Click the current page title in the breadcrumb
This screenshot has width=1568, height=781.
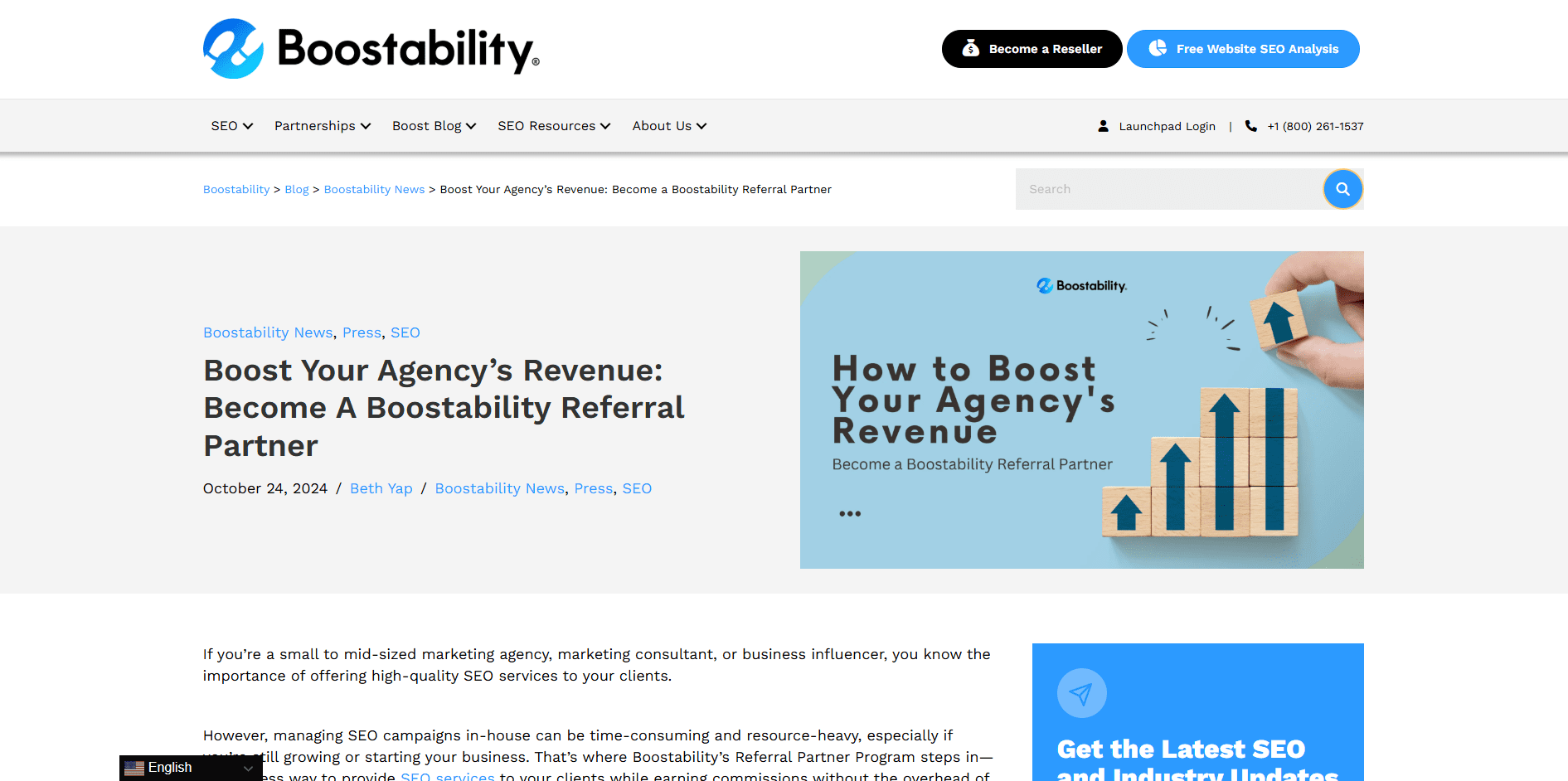tap(635, 189)
